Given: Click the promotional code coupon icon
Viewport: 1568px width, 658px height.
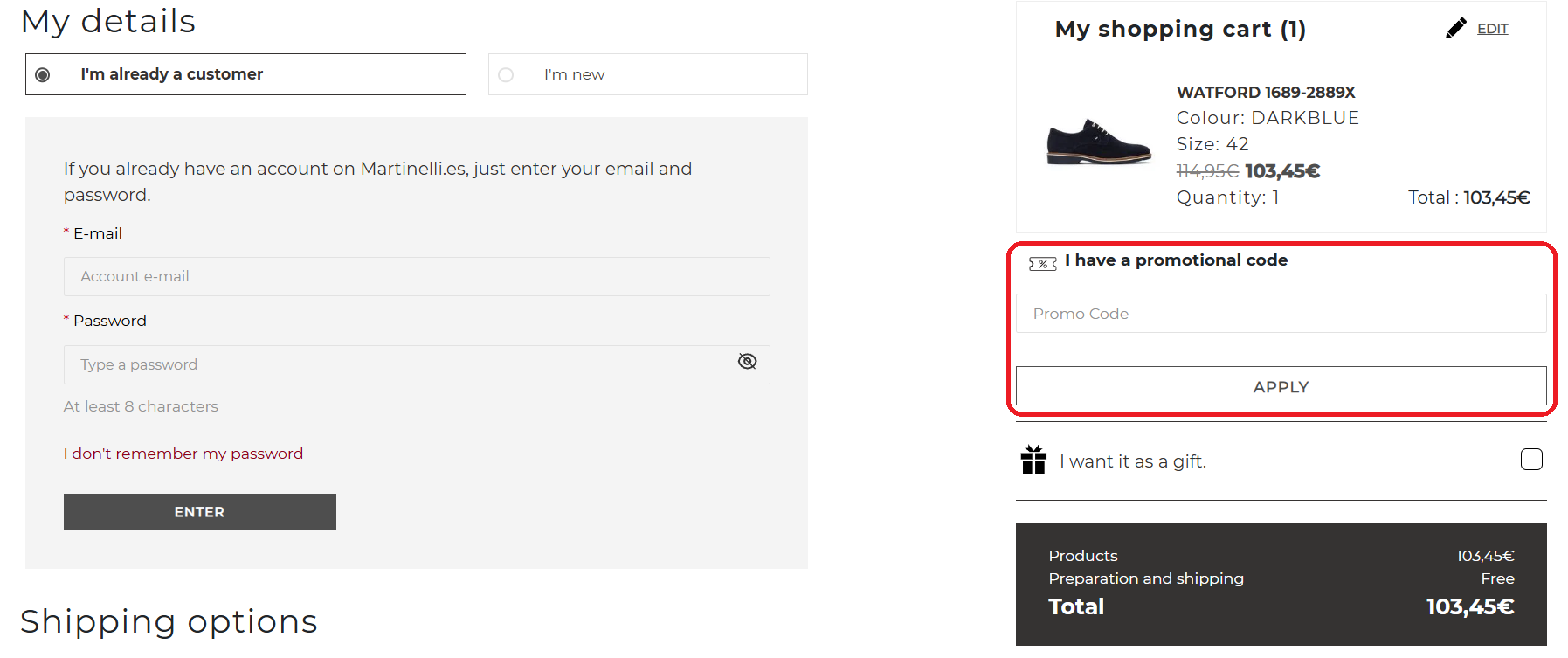Looking at the screenshot, I should [1042, 263].
